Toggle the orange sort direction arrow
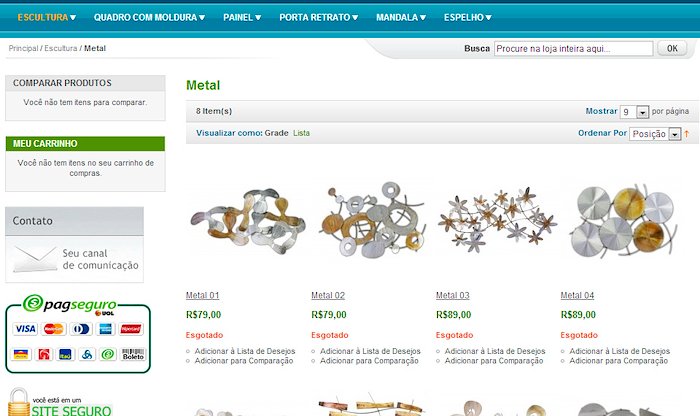The height and width of the screenshot is (416, 700). (x=687, y=133)
